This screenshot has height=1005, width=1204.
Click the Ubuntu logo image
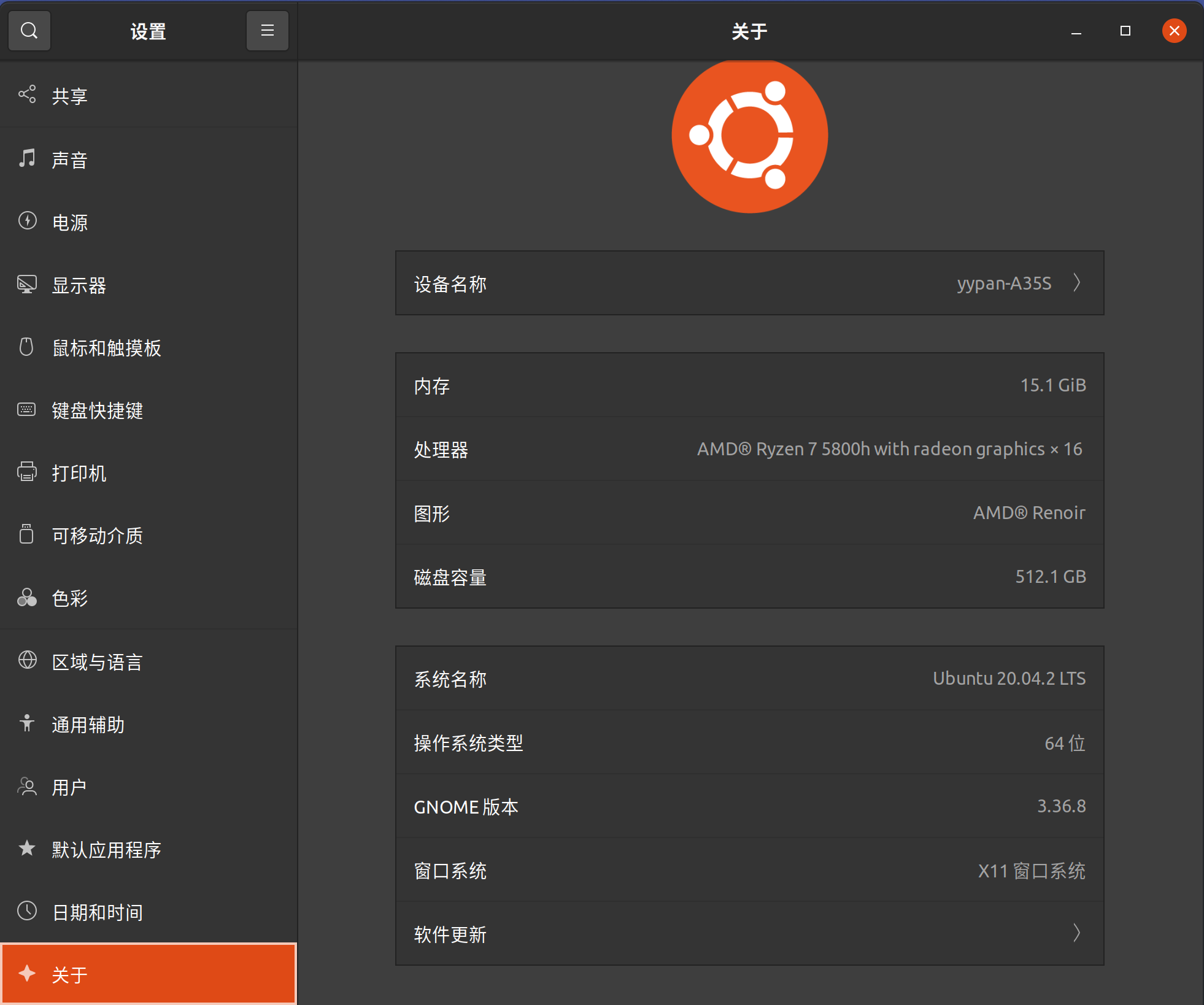(749, 136)
